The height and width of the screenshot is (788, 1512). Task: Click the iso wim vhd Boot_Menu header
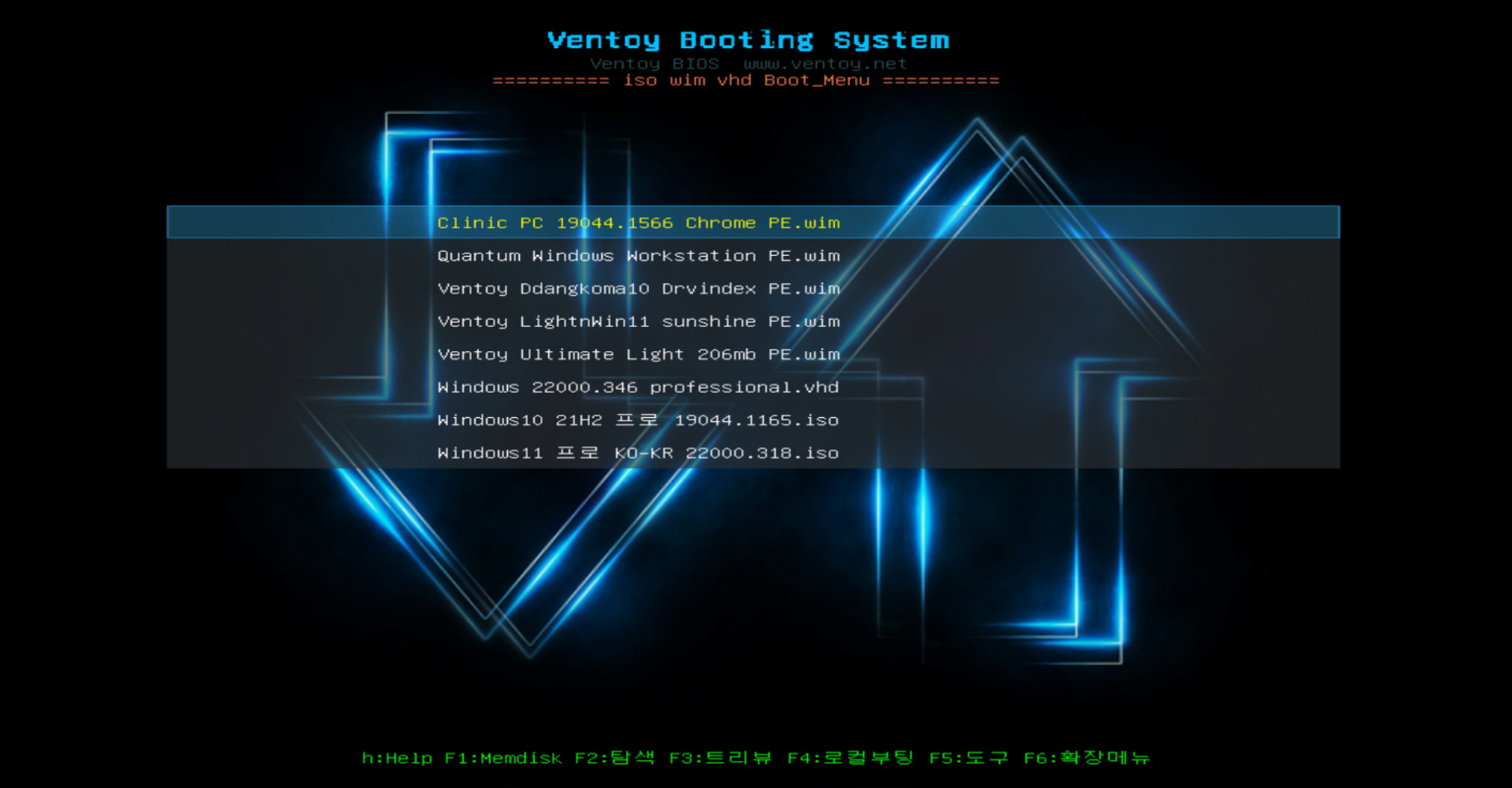pos(747,80)
